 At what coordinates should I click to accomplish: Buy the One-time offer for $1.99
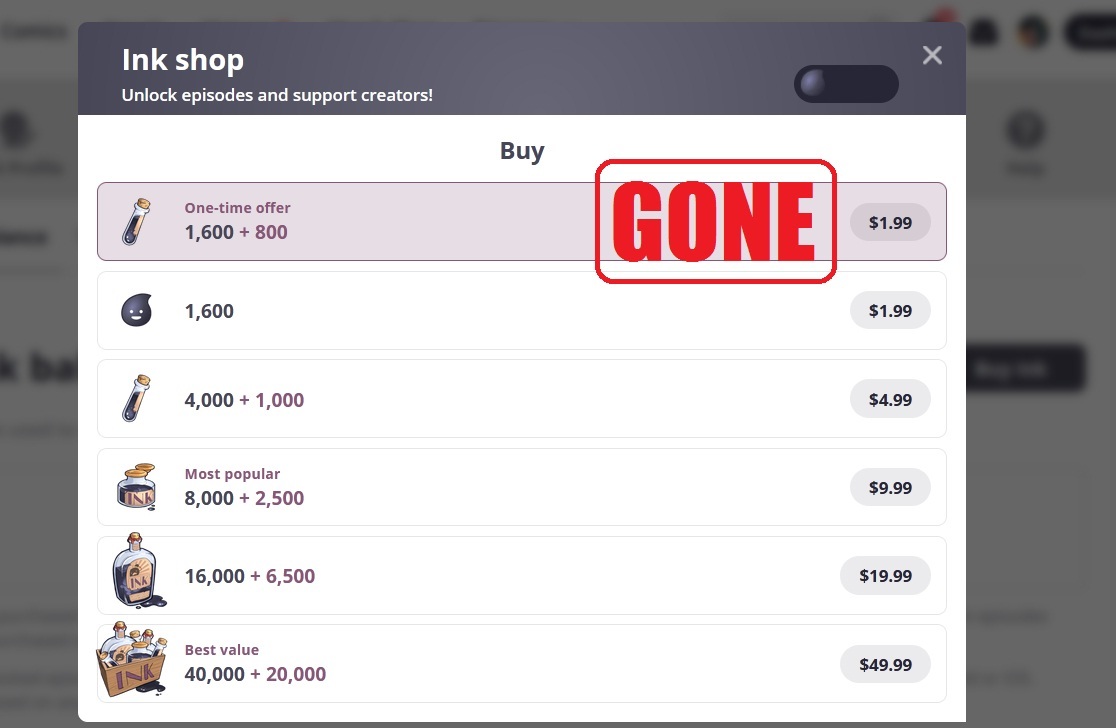pos(889,222)
